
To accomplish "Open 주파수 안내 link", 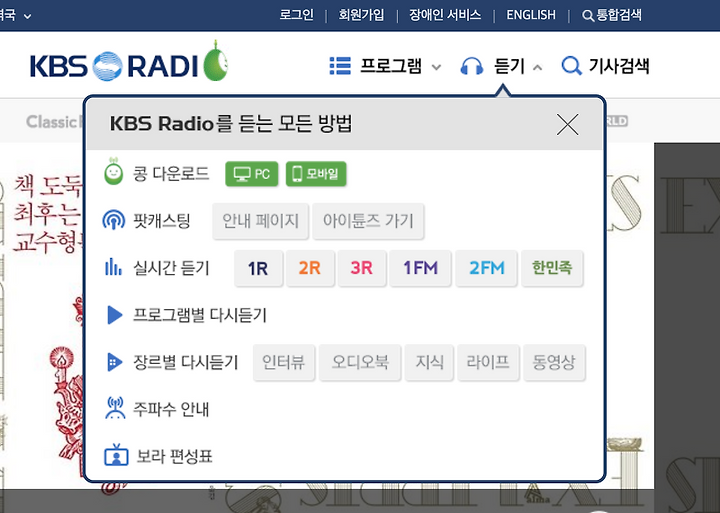I will coord(171,409).
